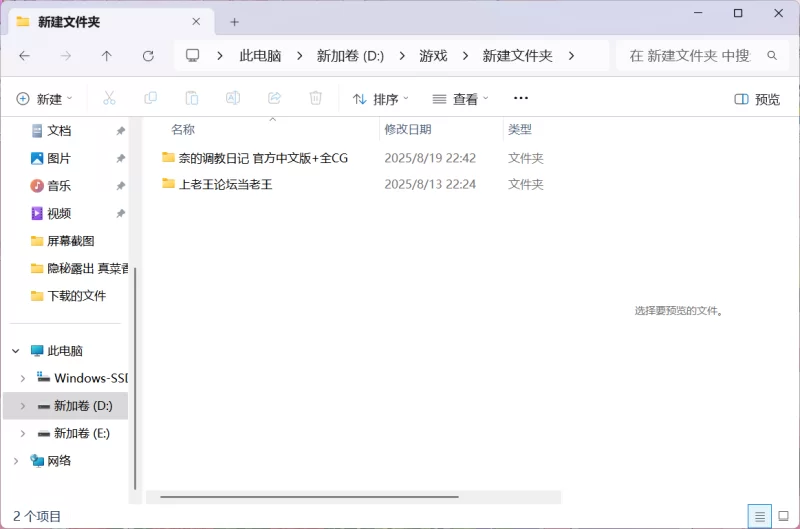The image size is (800, 529).
Task: Click pin icon next to 视频
Action: pos(120,214)
